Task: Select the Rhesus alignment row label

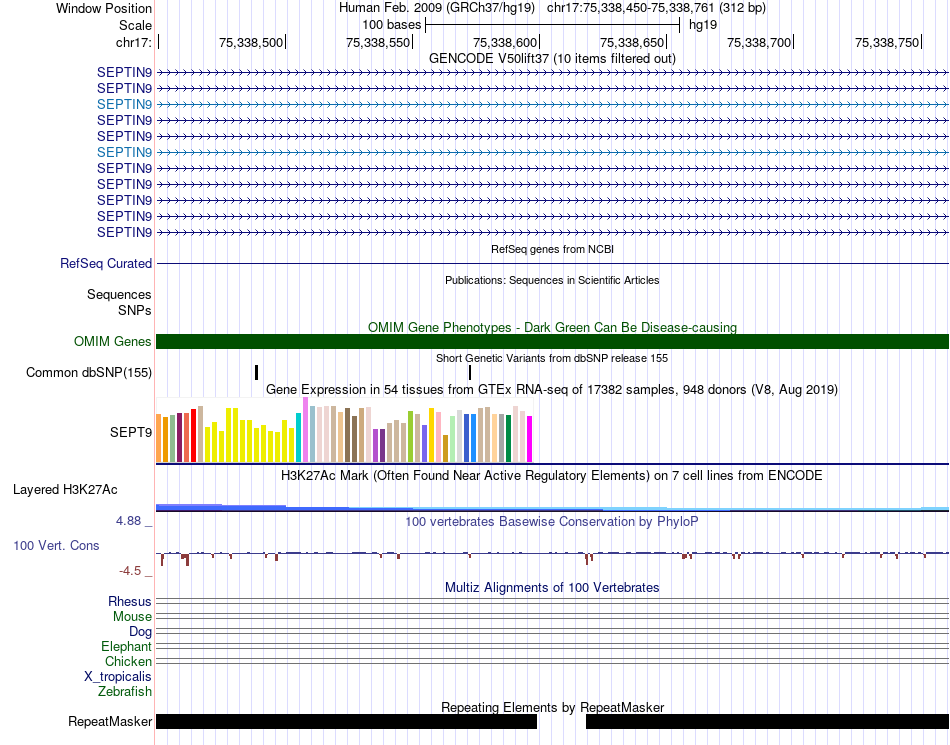Action: tap(130, 601)
